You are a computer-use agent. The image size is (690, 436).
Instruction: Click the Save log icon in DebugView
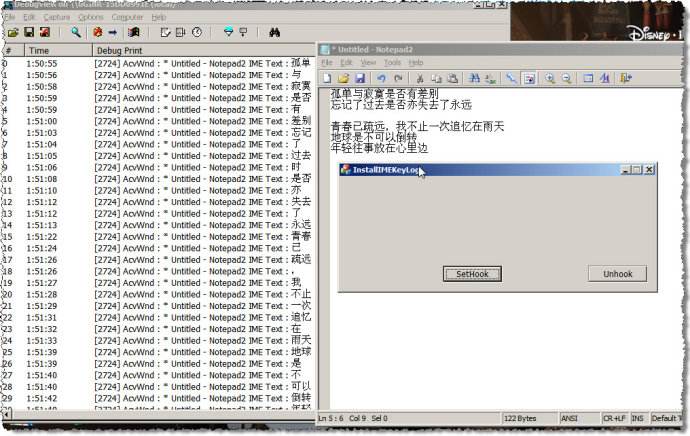pyautogui.click(x=28, y=33)
